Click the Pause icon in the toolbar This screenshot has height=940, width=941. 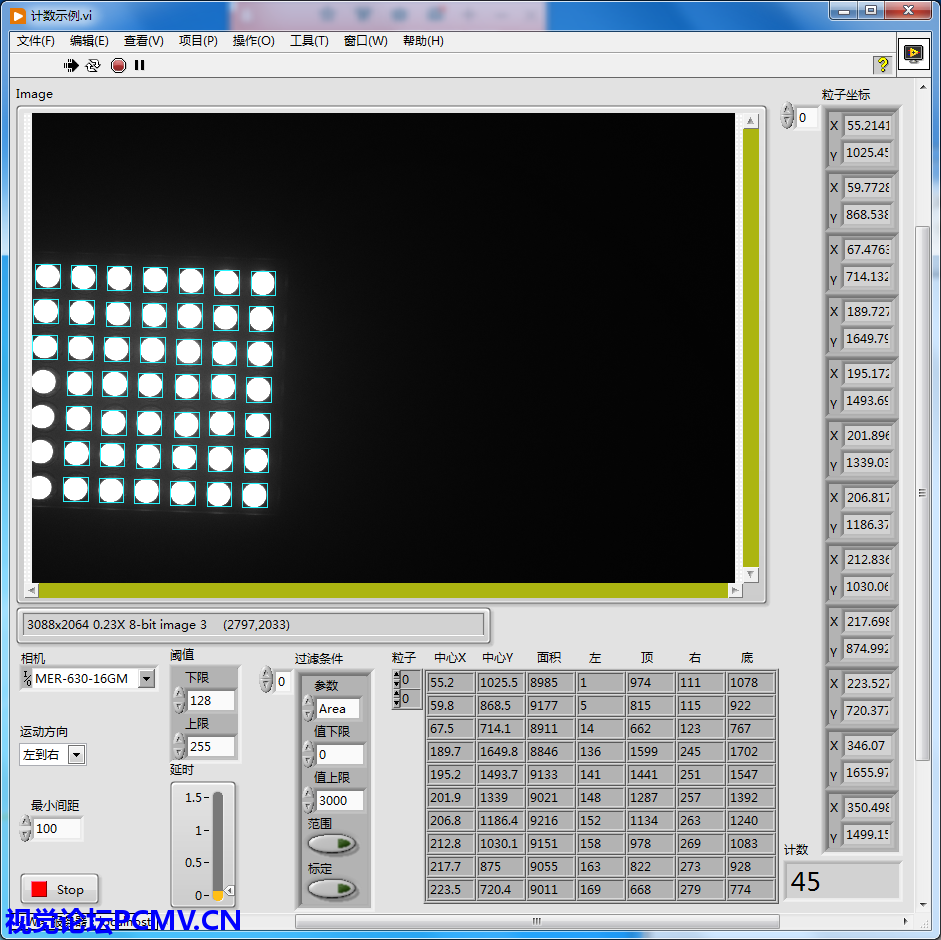[140, 65]
